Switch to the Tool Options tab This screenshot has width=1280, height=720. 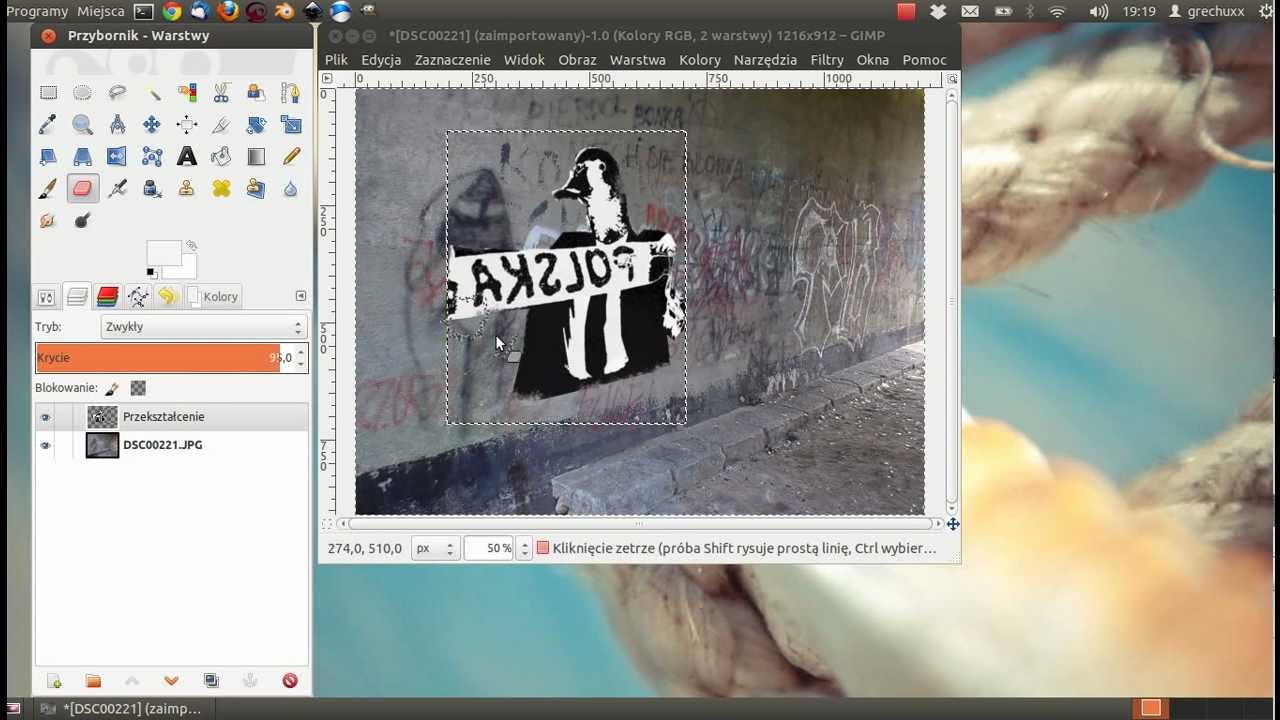[x=47, y=297]
